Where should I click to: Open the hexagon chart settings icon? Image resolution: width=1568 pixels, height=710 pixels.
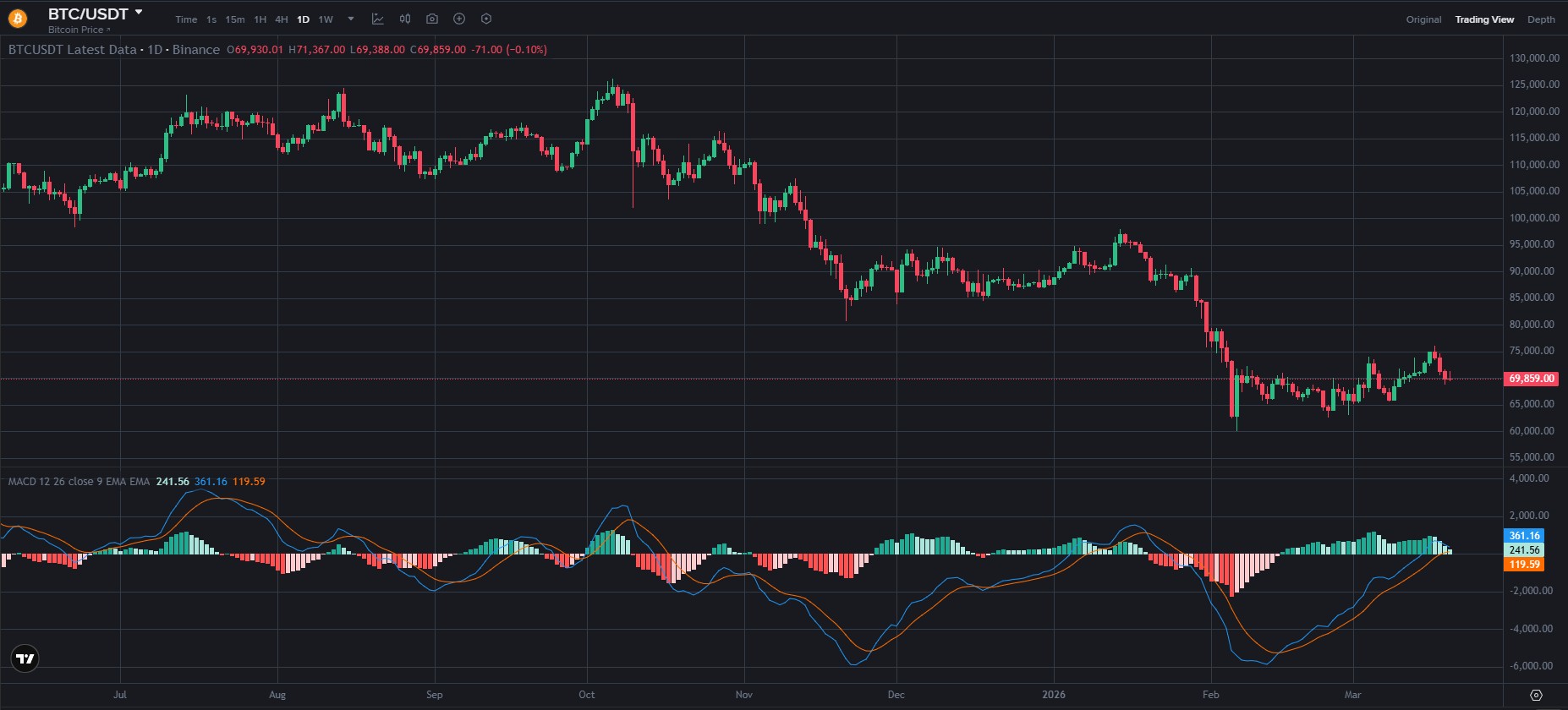coord(486,19)
